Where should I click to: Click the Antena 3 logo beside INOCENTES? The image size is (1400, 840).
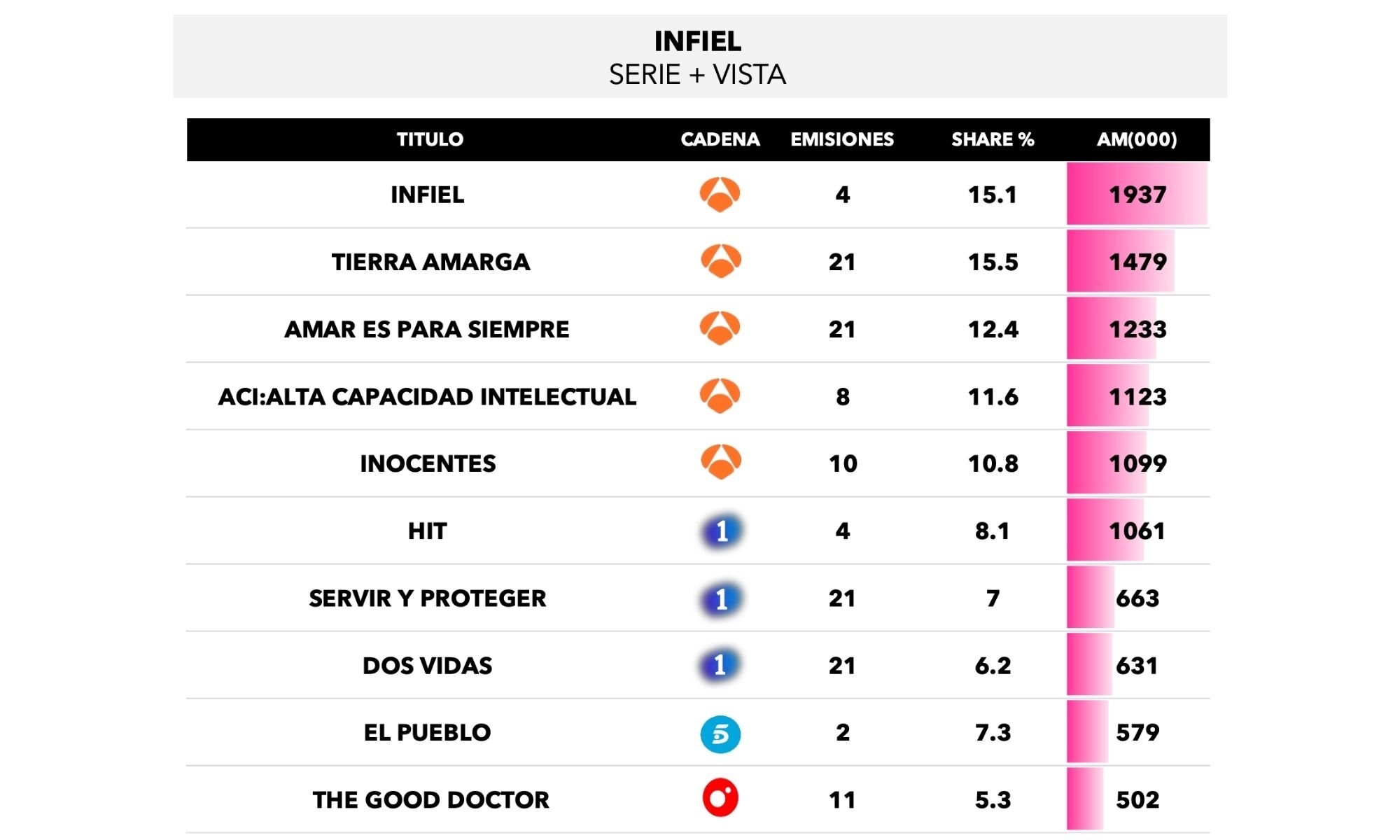(720, 462)
